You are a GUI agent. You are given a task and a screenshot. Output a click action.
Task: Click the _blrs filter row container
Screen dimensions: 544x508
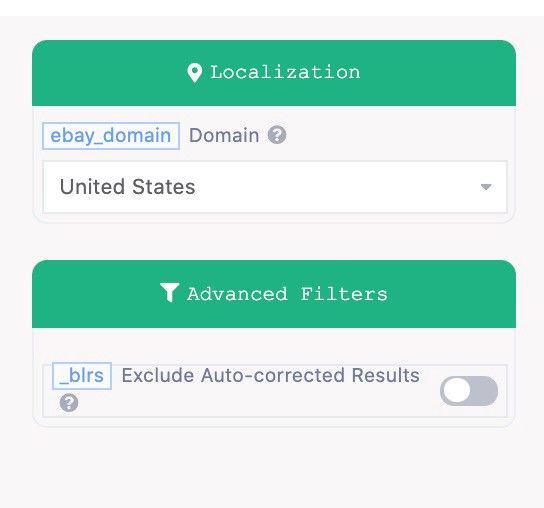coord(275,391)
